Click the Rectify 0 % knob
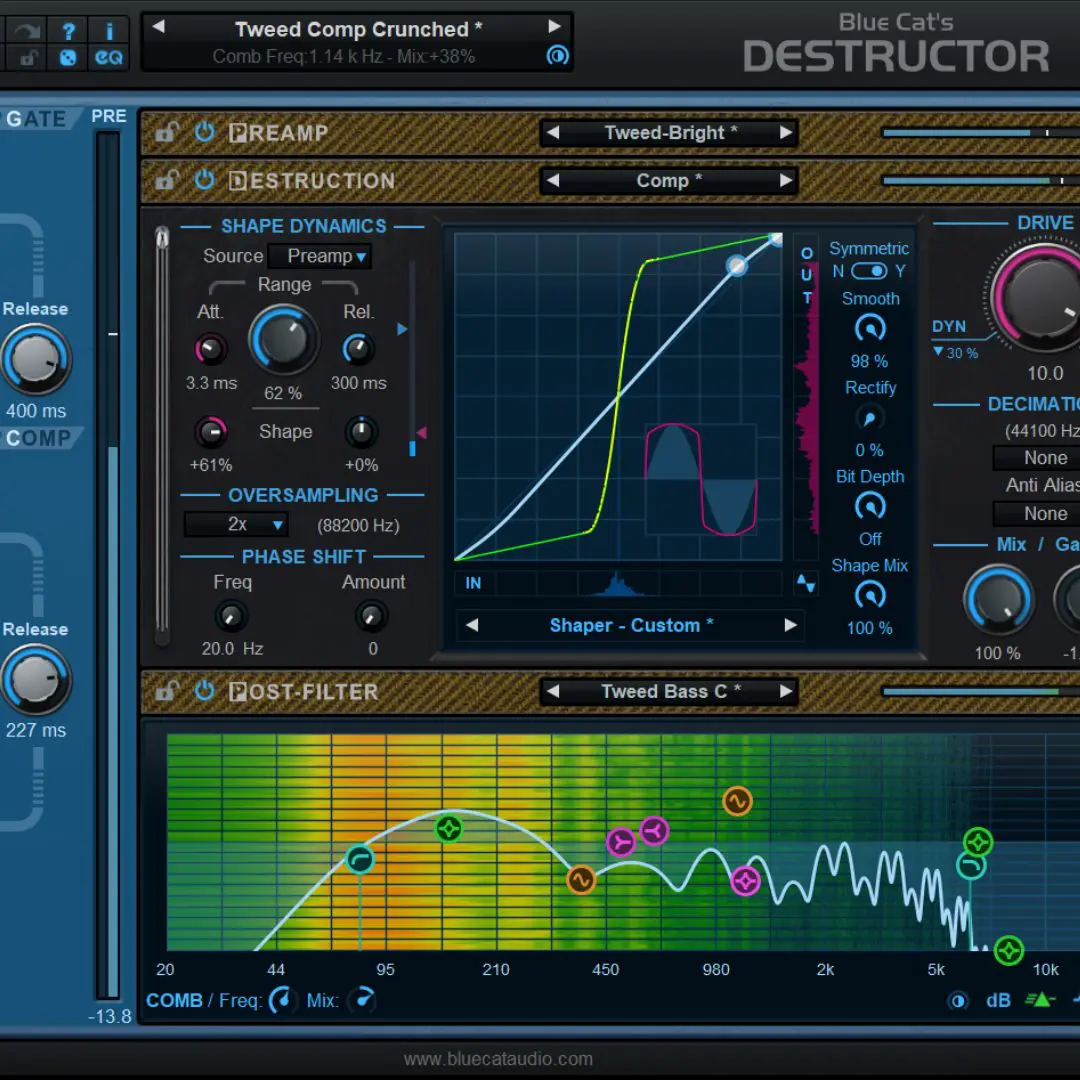The width and height of the screenshot is (1080, 1080). coord(870,418)
